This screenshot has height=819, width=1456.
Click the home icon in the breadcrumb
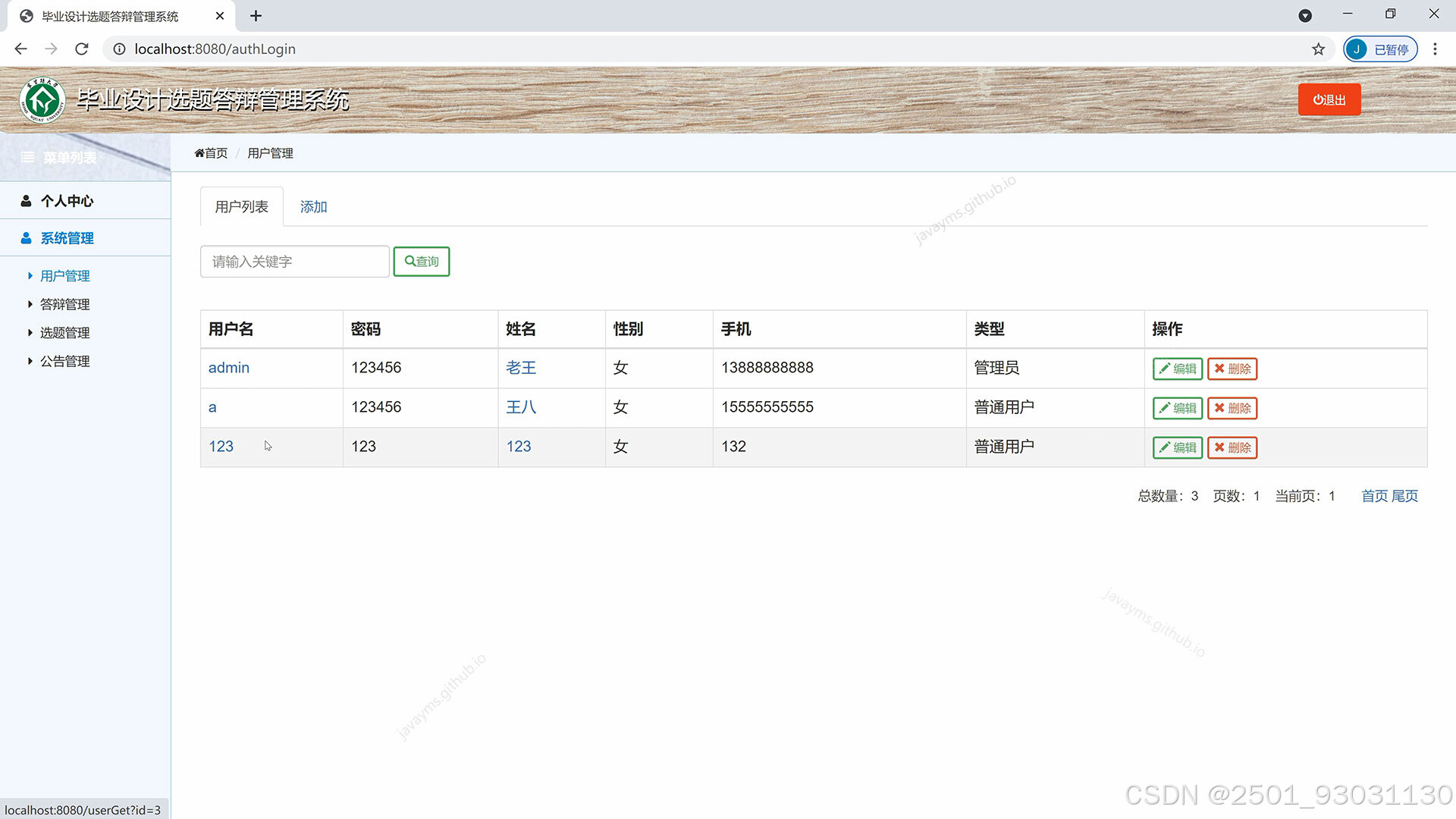tap(199, 153)
